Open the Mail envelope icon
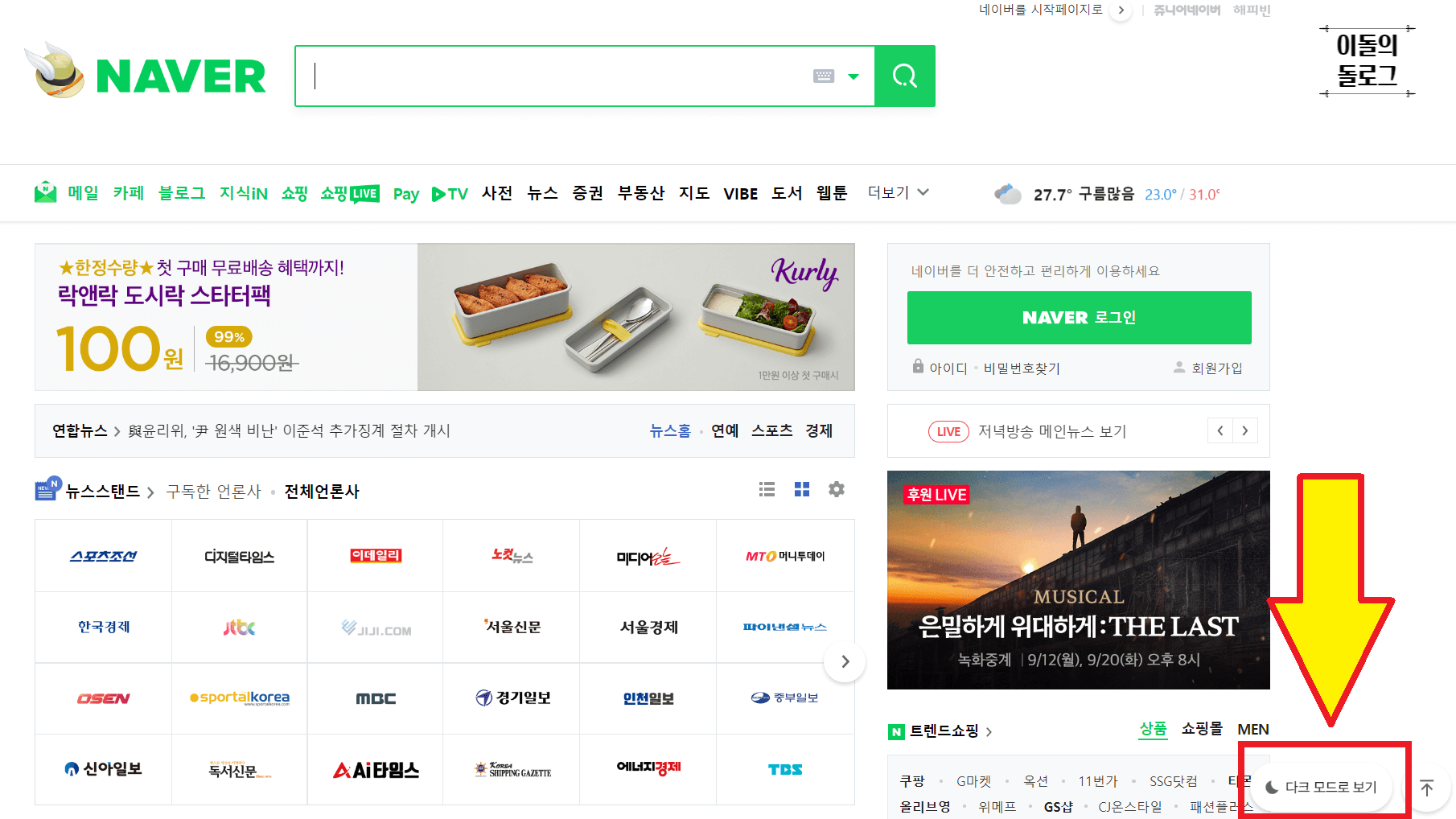1456x819 pixels. pyautogui.click(x=46, y=192)
